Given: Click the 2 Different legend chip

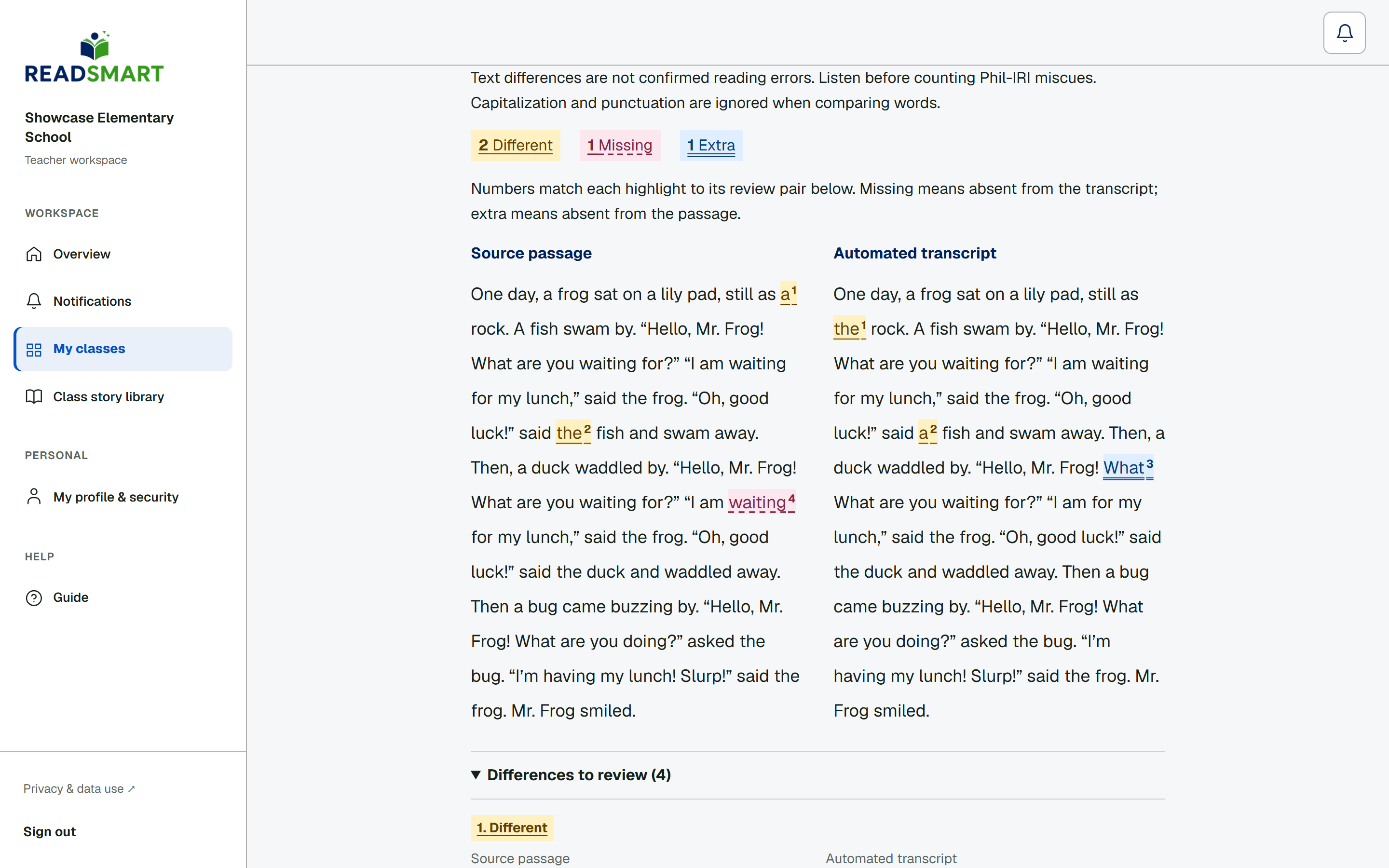Looking at the screenshot, I should point(516,145).
